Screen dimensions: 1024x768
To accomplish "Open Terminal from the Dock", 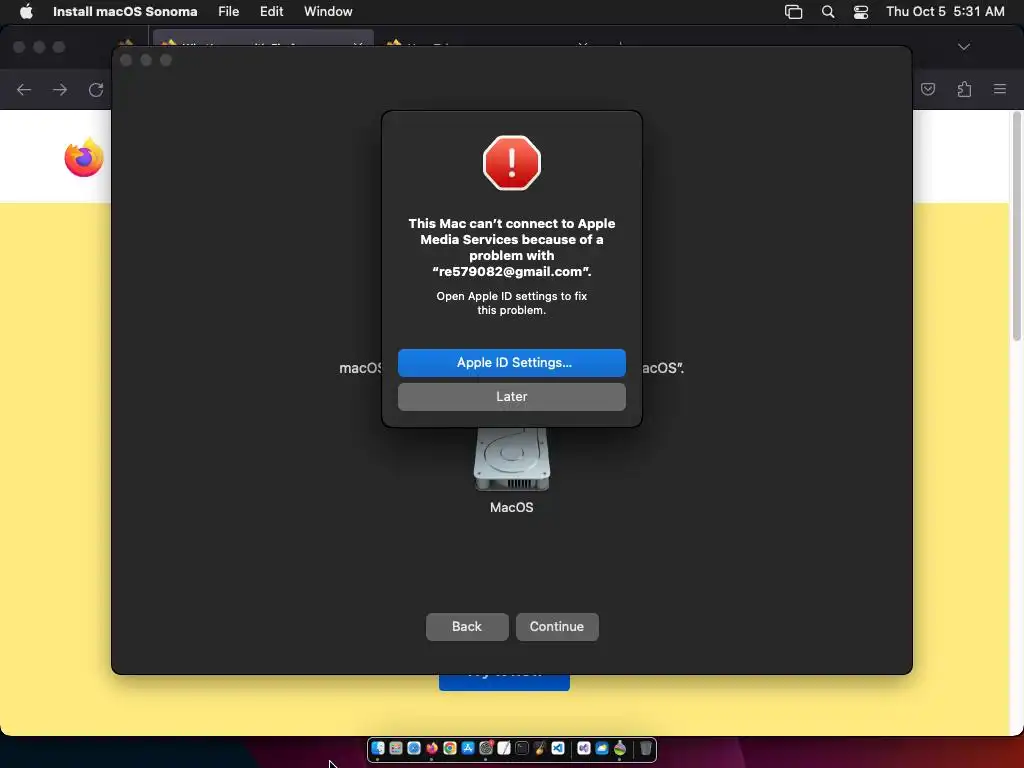I will [522, 748].
